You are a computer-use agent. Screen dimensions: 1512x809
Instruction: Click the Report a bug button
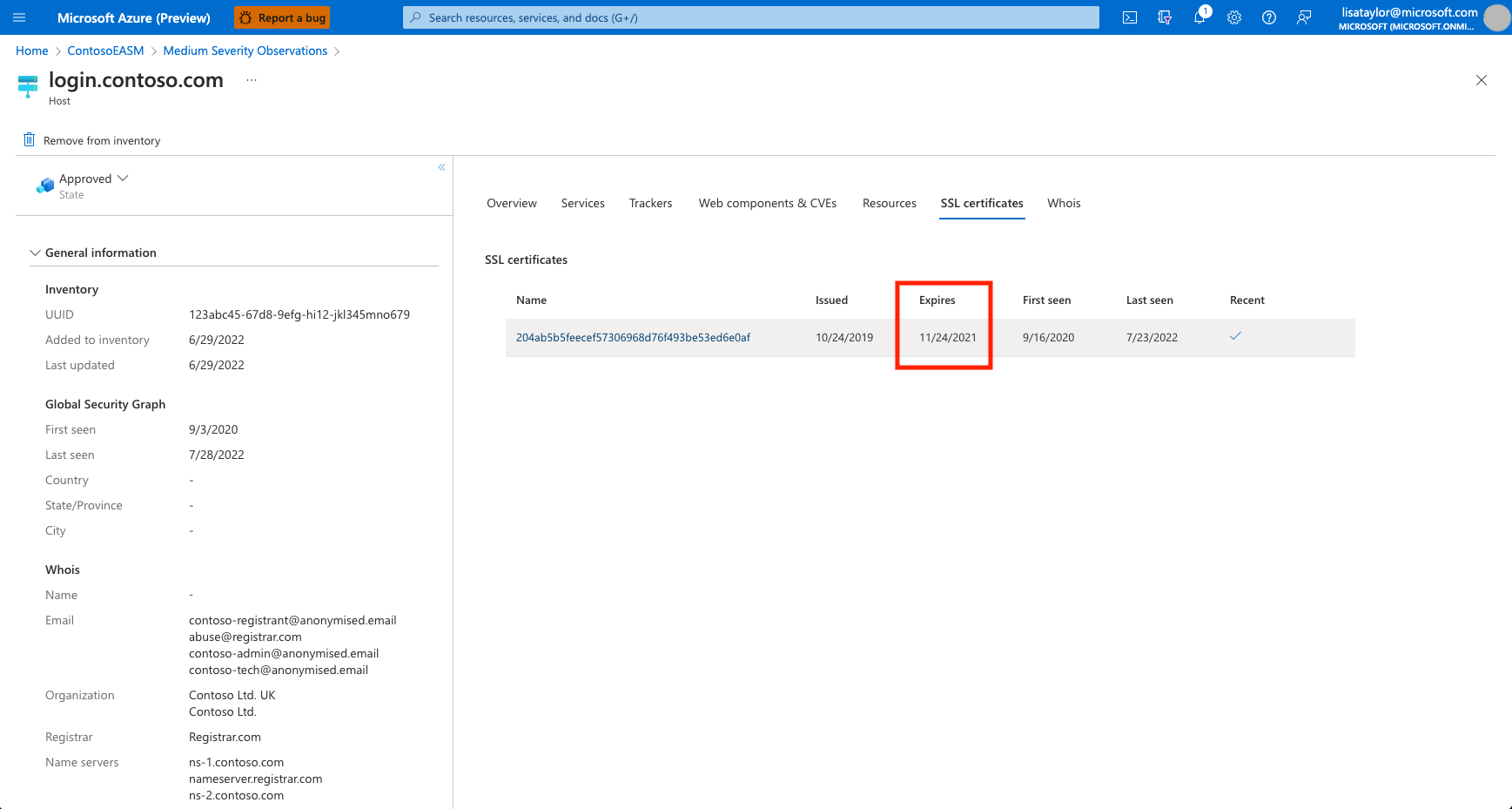coord(281,17)
